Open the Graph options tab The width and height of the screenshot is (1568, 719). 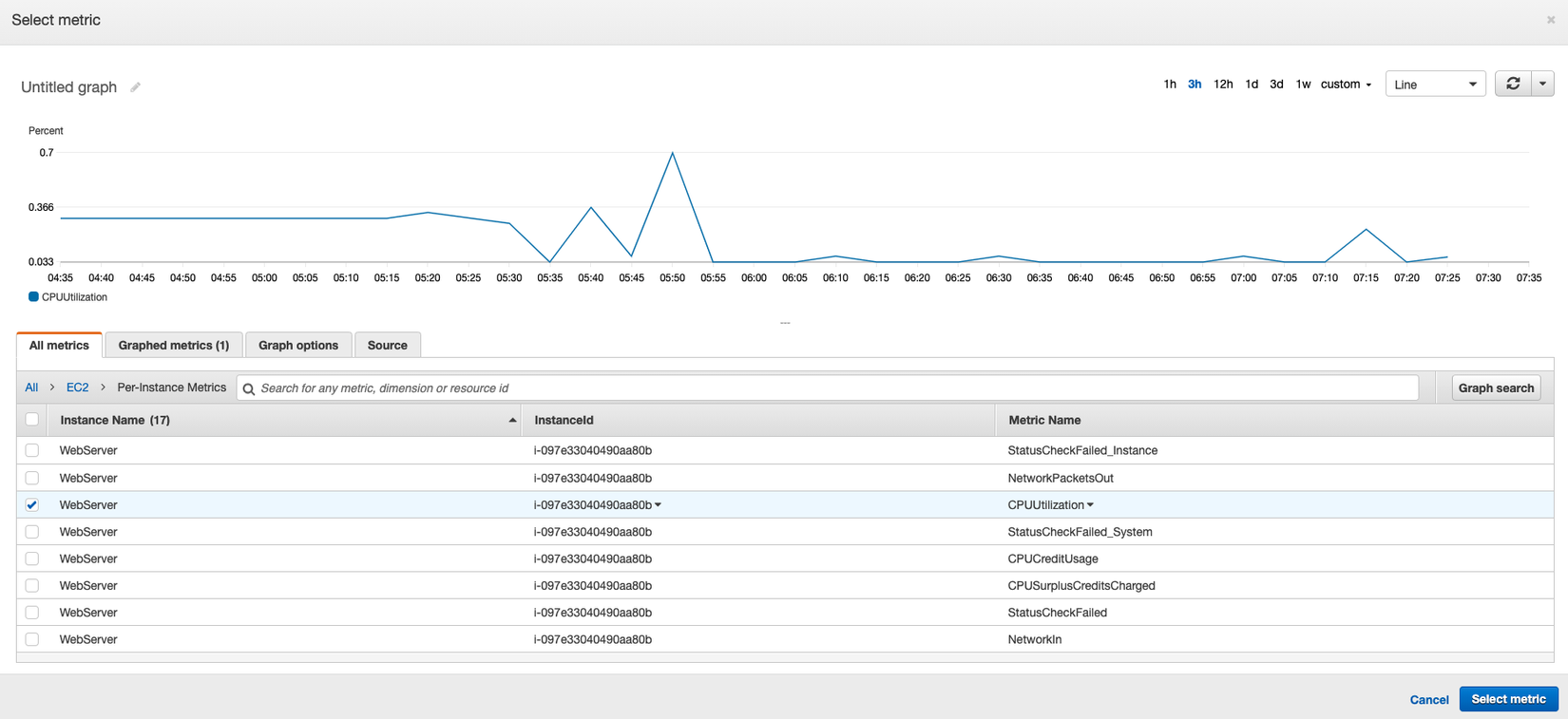pos(298,346)
